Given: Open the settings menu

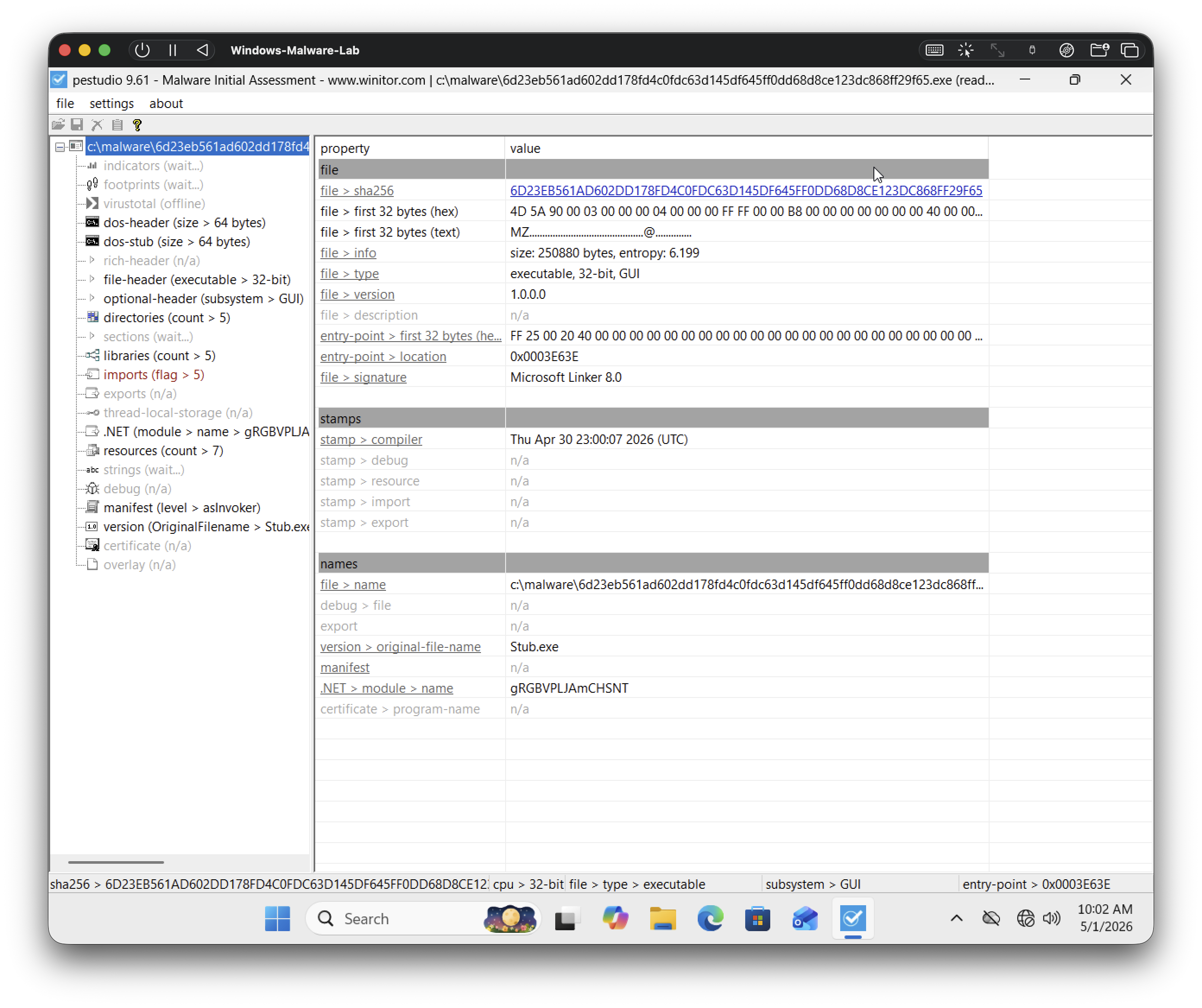Looking at the screenshot, I should 112,104.
